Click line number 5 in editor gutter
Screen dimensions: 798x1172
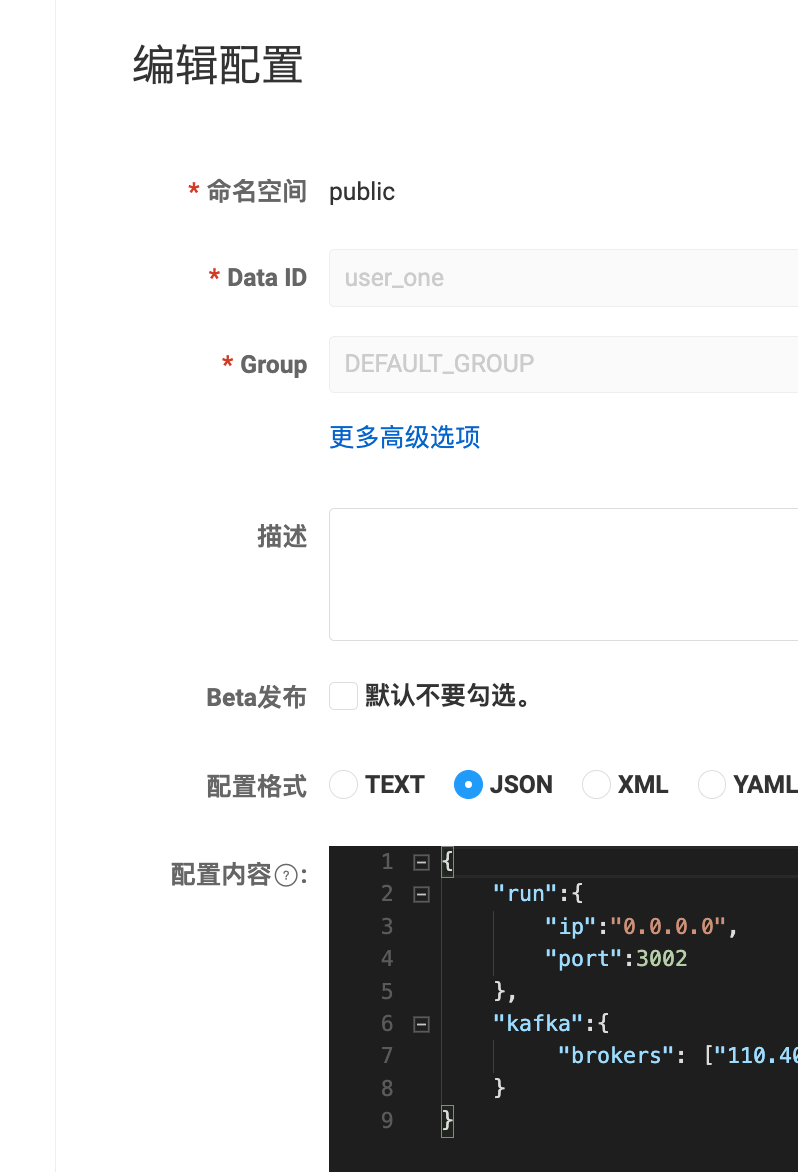coord(387,991)
